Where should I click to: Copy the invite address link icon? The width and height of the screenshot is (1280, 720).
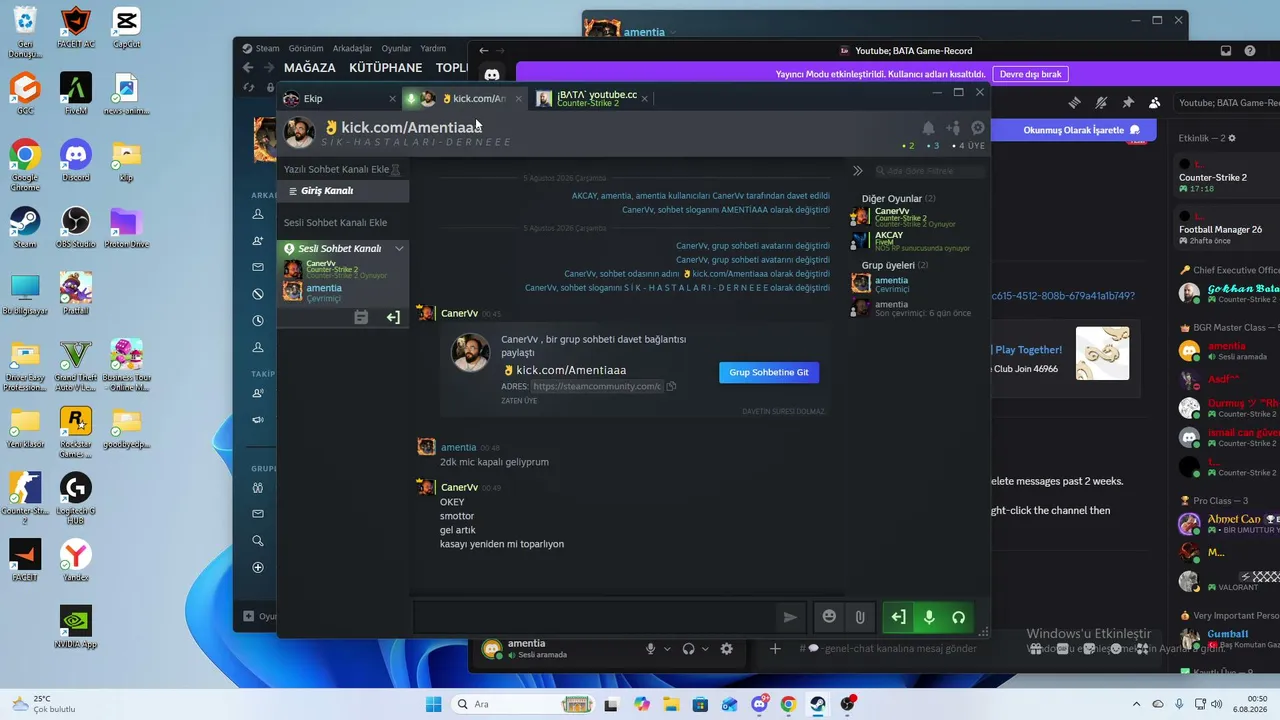tap(671, 386)
